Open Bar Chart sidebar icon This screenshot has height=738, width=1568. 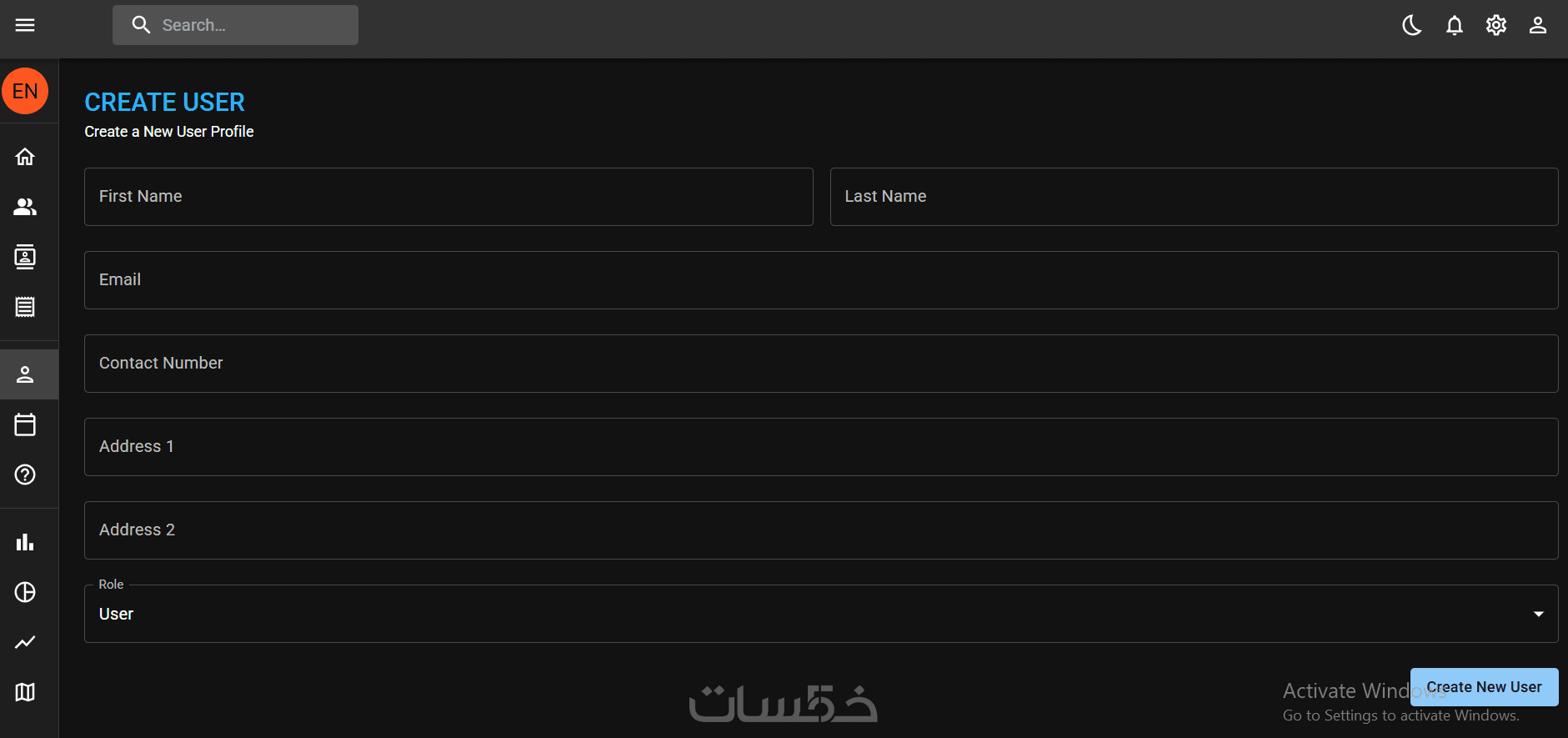(x=25, y=542)
